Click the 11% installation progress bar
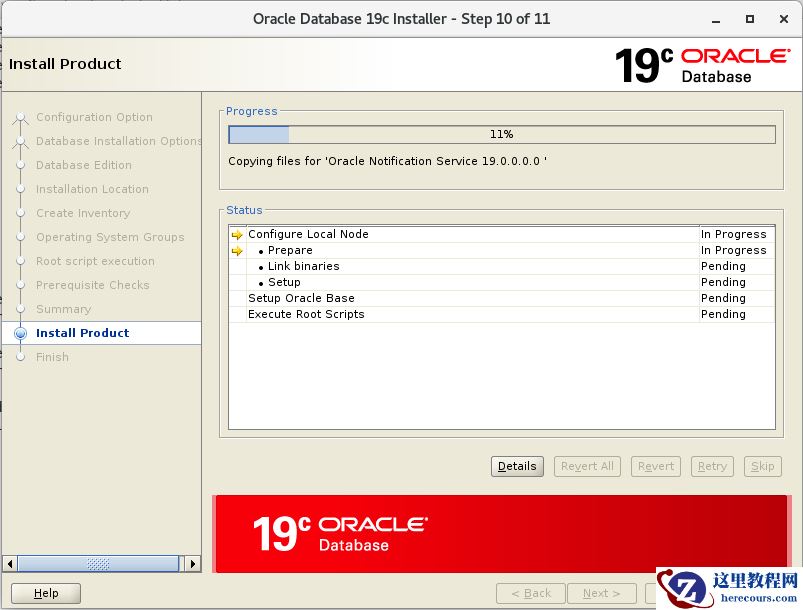 [502, 134]
